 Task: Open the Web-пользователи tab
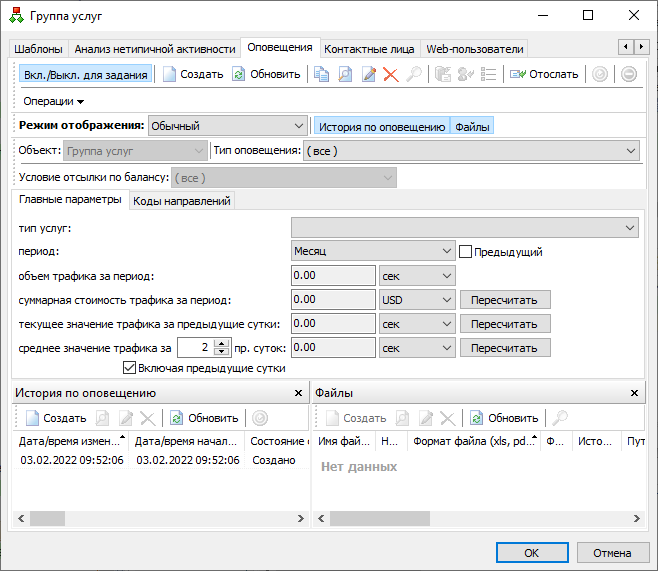pyautogui.click(x=475, y=49)
